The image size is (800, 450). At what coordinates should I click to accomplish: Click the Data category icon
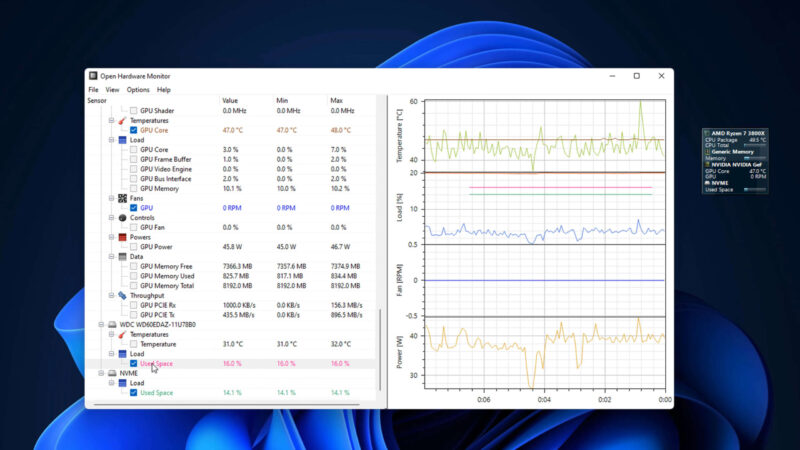[122, 257]
